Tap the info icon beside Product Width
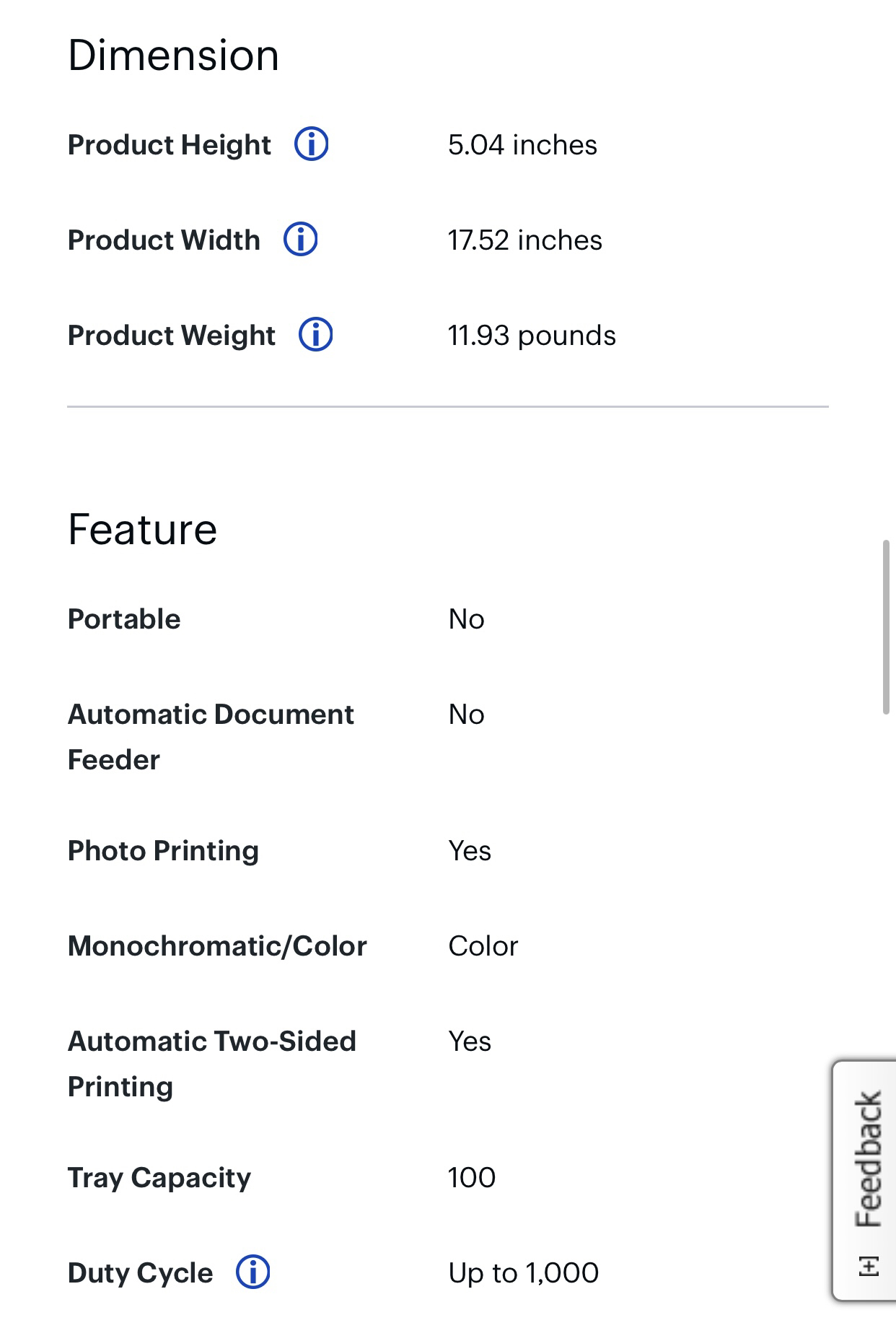Screen dimensions: 896x1328 click(x=300, y=240)
